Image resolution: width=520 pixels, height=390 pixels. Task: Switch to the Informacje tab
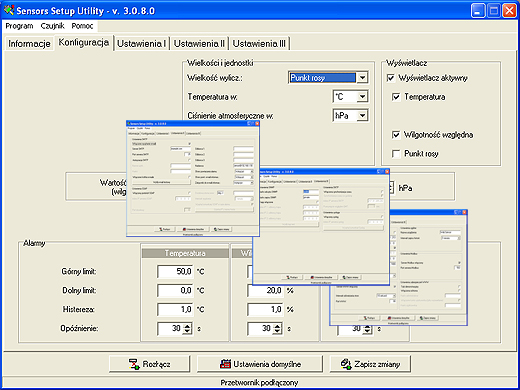pyautogui.click(x=29, y=44)
